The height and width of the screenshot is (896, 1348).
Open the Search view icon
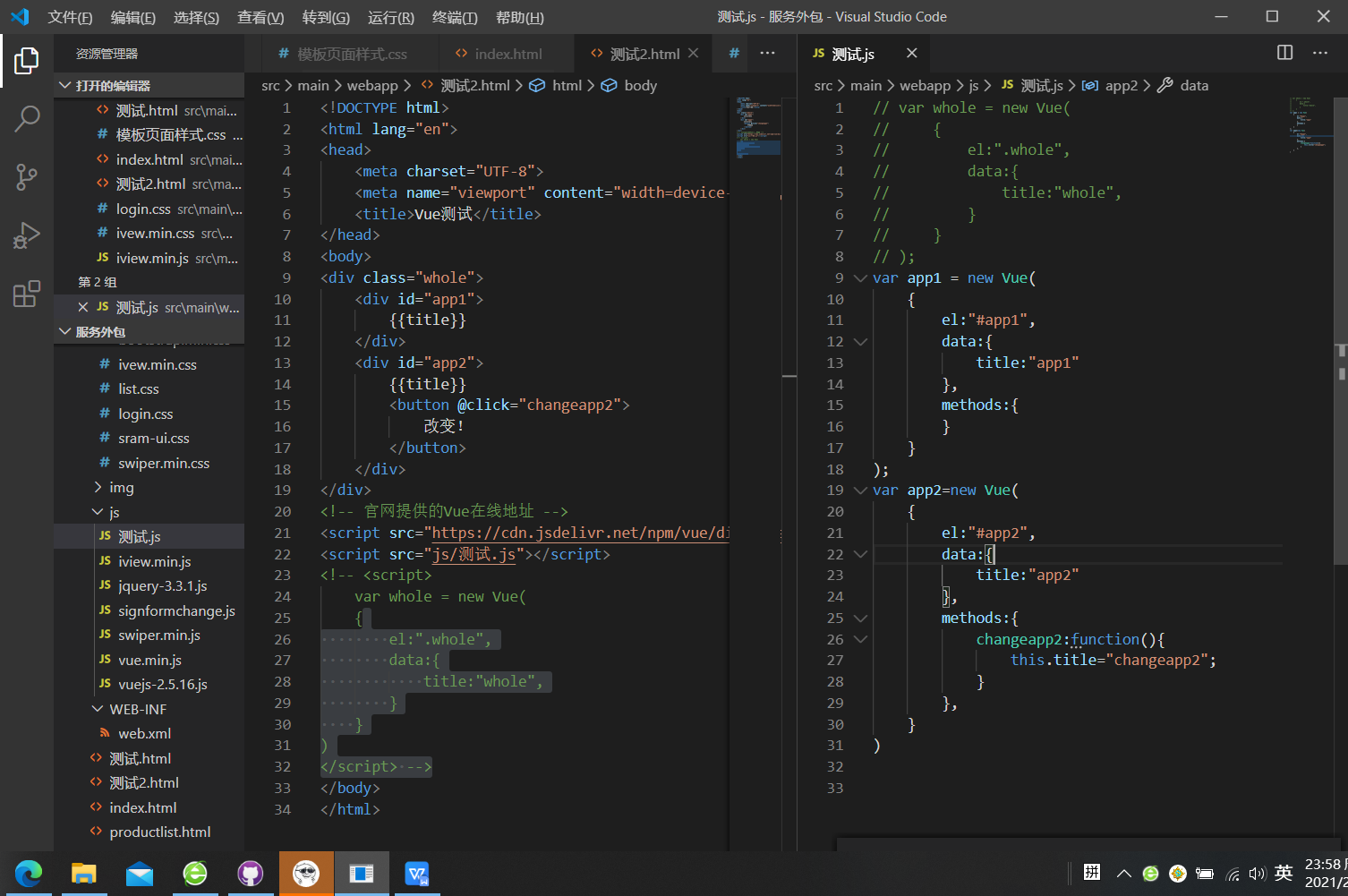point(27,118)
